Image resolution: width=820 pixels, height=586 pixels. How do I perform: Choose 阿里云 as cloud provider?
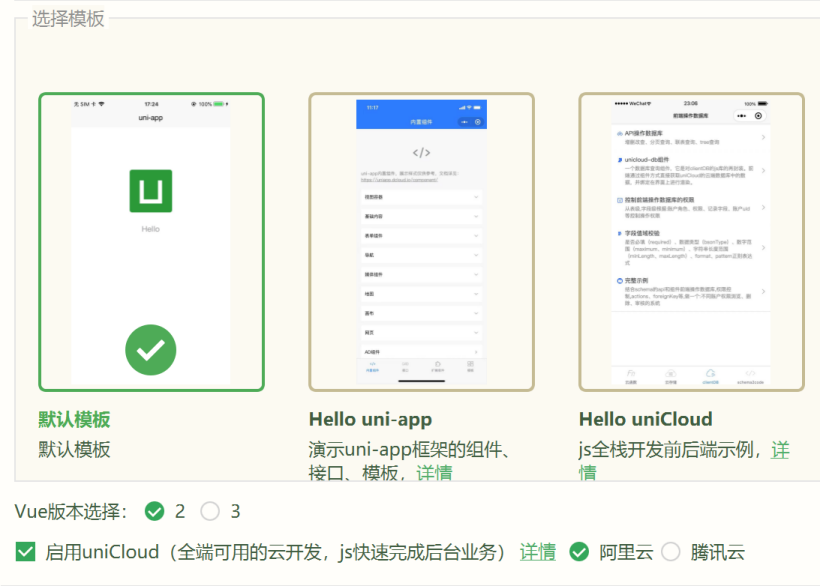click(x=579, y=552)
